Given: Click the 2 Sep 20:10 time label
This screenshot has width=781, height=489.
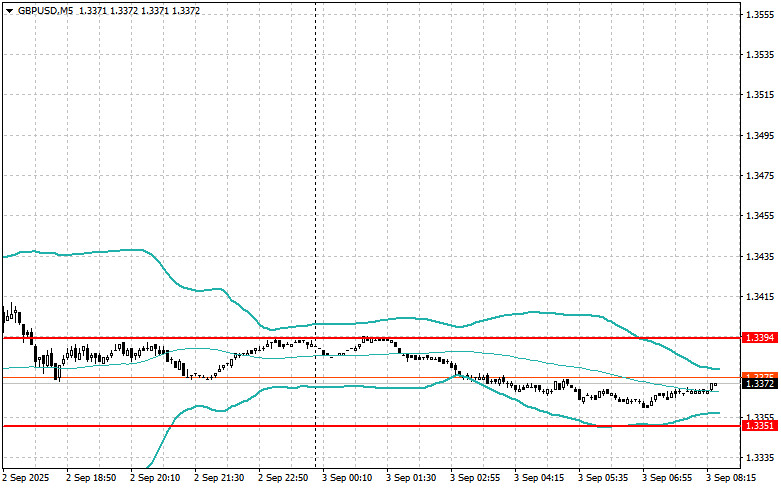Looking at the screenshot, I should [155, 478].
